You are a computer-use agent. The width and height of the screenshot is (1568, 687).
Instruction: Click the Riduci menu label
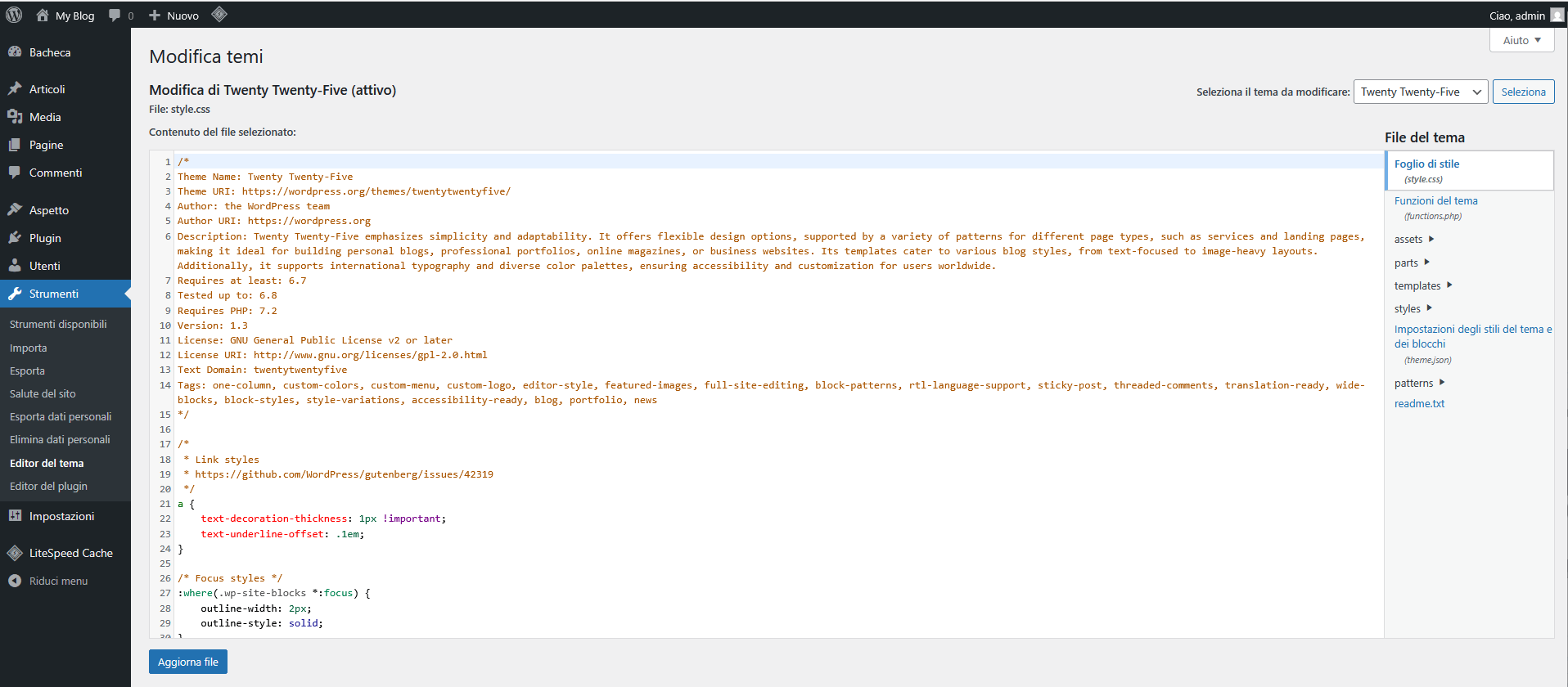[58, 581]
